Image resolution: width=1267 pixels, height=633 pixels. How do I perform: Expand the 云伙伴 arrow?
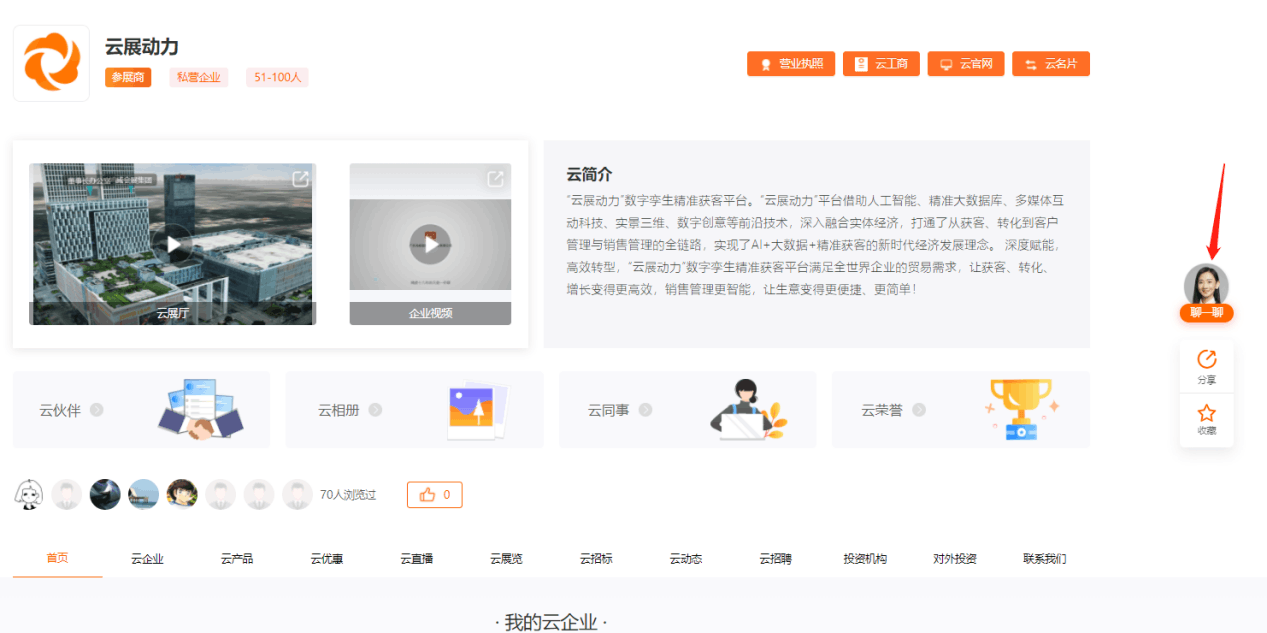pyautogui.click(x=96, y=410)
